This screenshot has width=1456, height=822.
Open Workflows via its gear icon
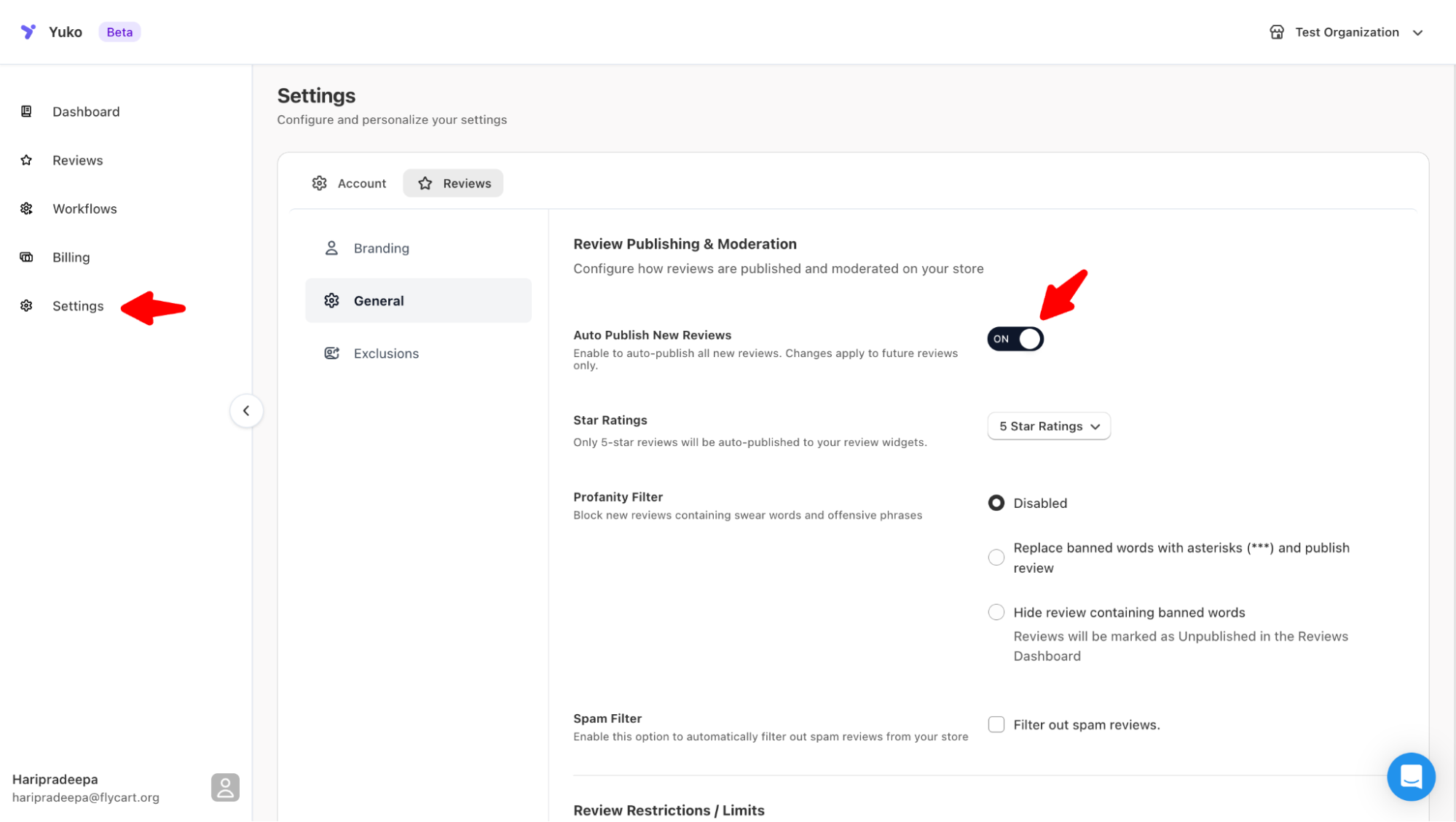point(26,208)
